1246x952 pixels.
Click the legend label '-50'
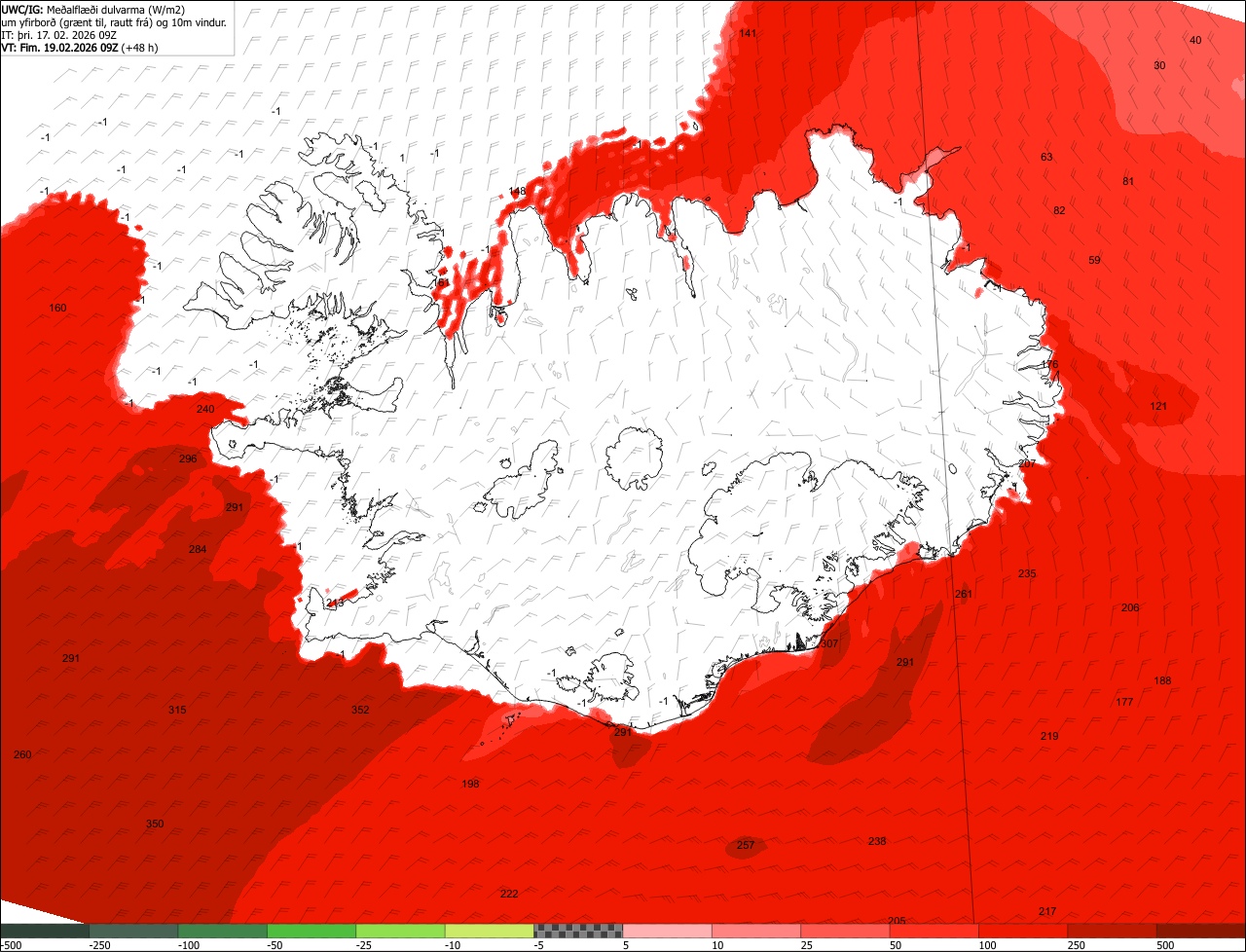coord(275,945)
